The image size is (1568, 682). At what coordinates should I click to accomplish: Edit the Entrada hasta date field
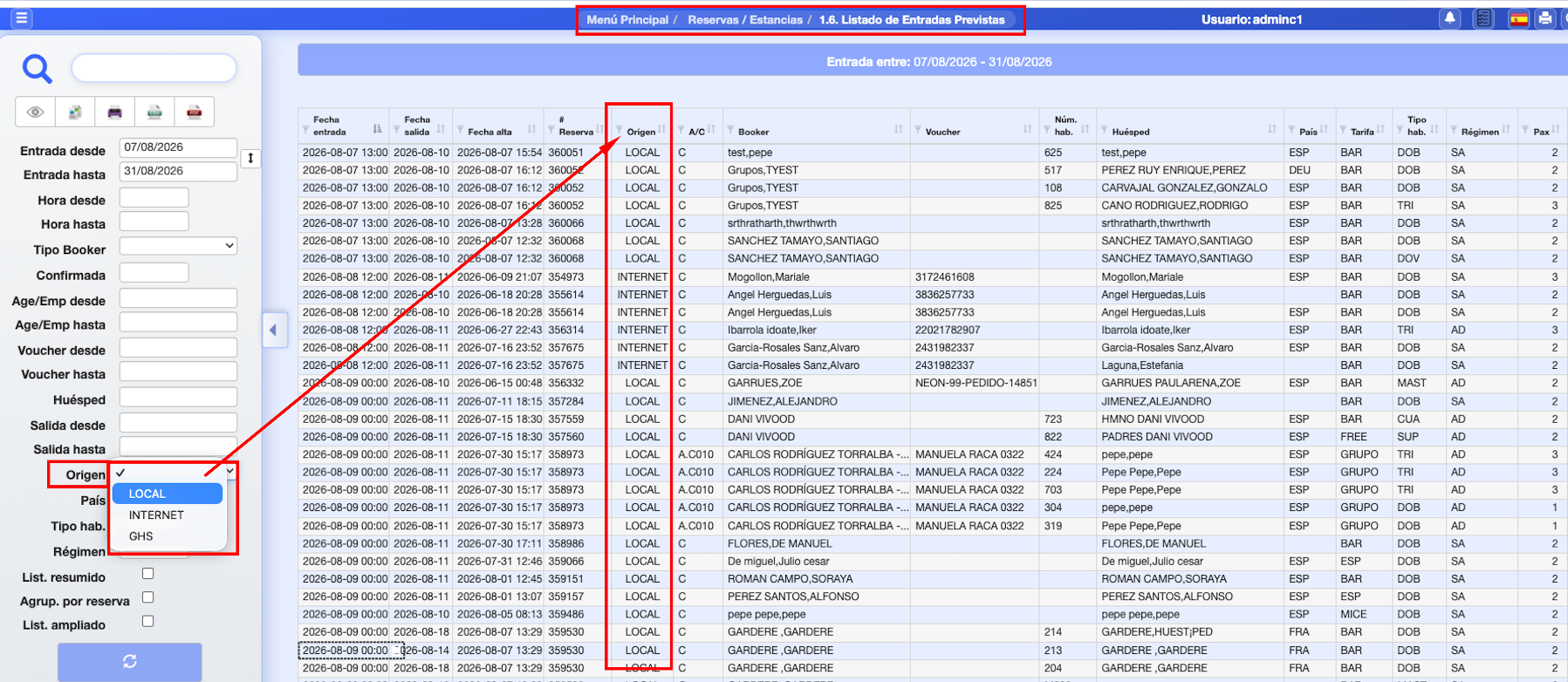point(178,171)
